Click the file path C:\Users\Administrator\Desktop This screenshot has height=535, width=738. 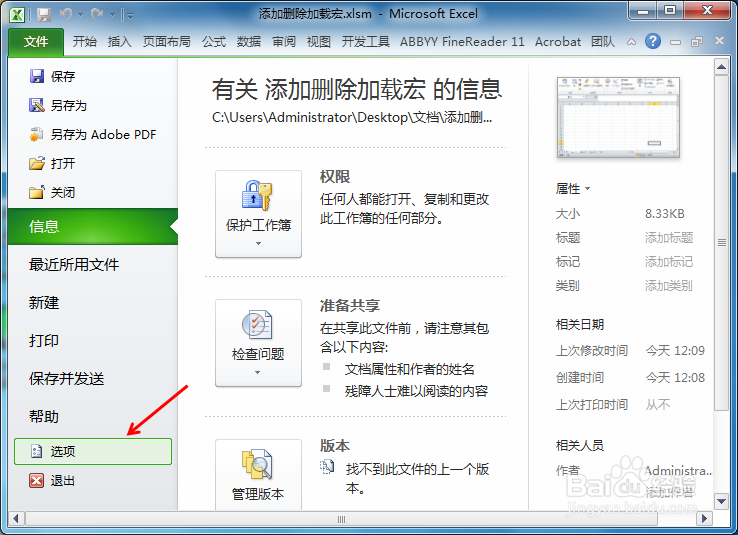click(352, 117)
